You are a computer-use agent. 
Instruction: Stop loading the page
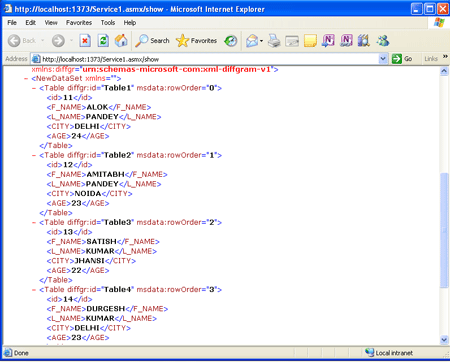[85, 41]
